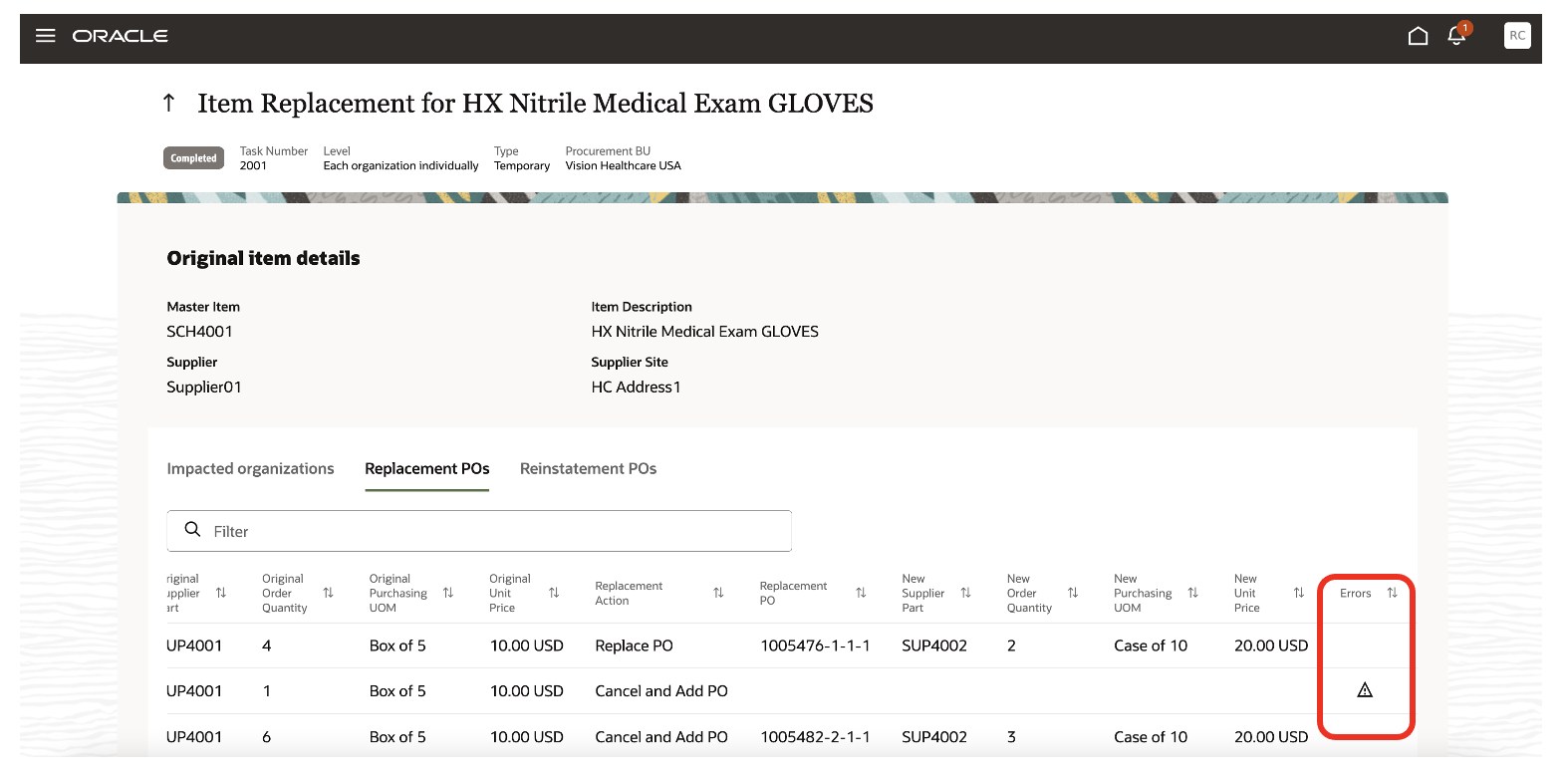This screenshot has width=1568, height=775.
Task: Switch to Reinstatement POs tab
Action: [x=588, y=468]
